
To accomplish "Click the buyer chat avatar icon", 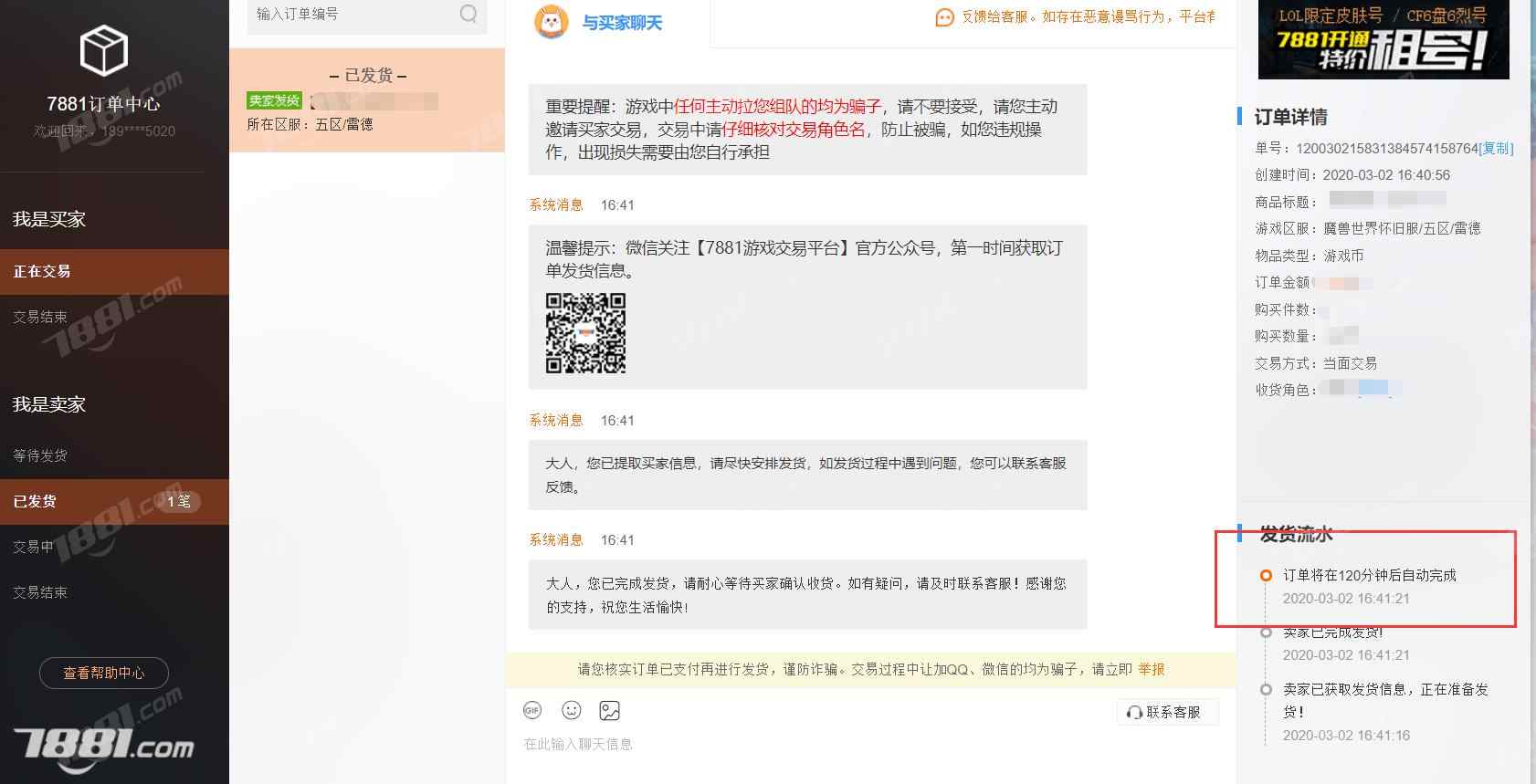I will point(551,22).
